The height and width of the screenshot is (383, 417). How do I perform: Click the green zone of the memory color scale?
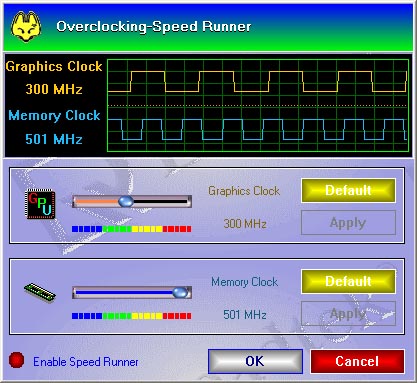click(x=117, y=316)
